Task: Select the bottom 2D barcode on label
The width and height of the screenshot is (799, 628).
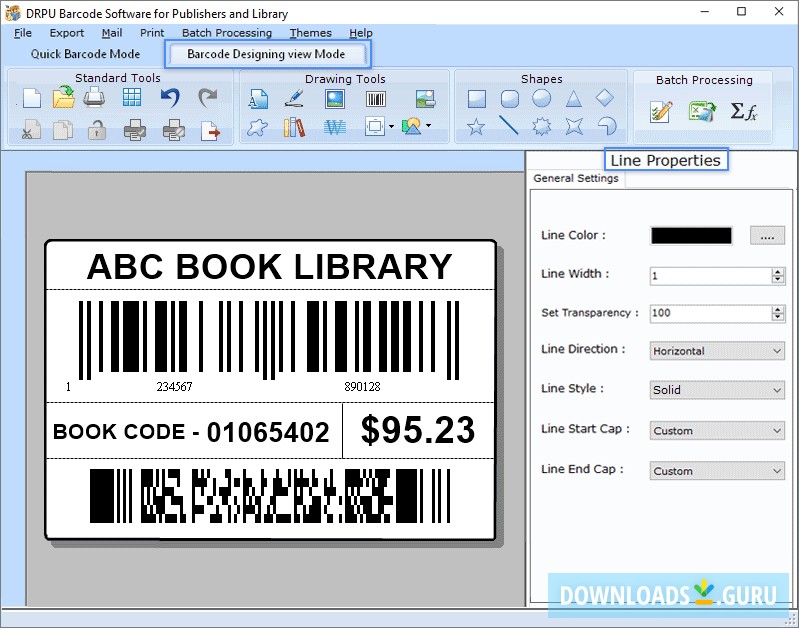Action: click(270, 496)
